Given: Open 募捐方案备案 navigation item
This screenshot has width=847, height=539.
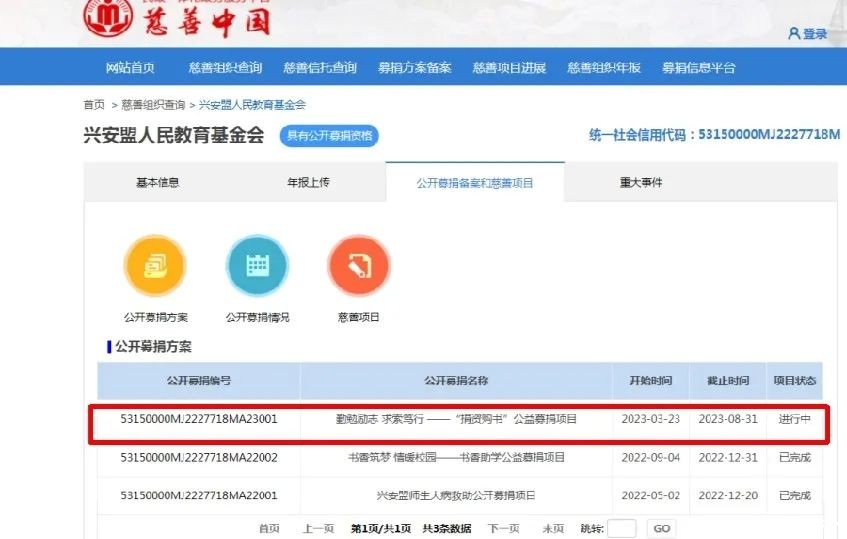Looking at the screenshot, I should (x=415, y=68).
